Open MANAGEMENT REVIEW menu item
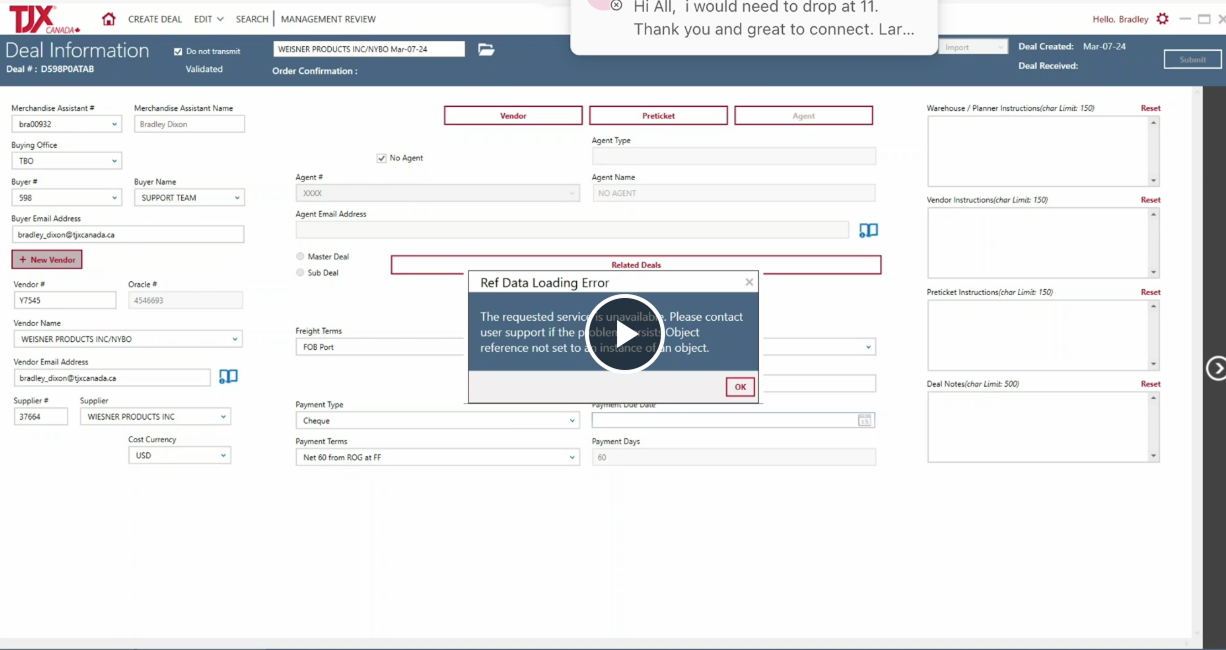The height and width of the screenshot is (650, 1226). click(x=328, y=19)
